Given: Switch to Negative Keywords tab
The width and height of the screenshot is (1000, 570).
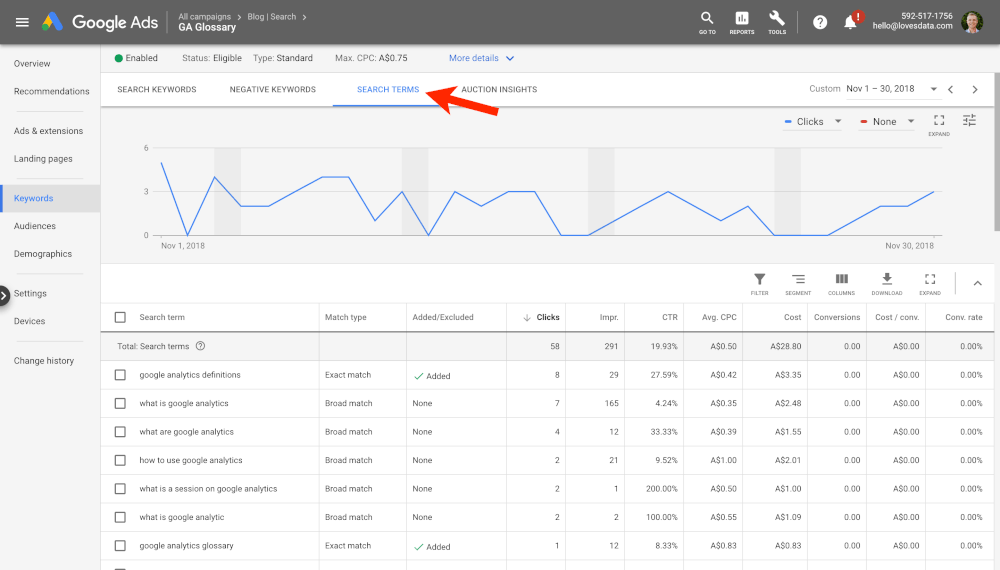Looking at the screenshot, I should (272, 89).
